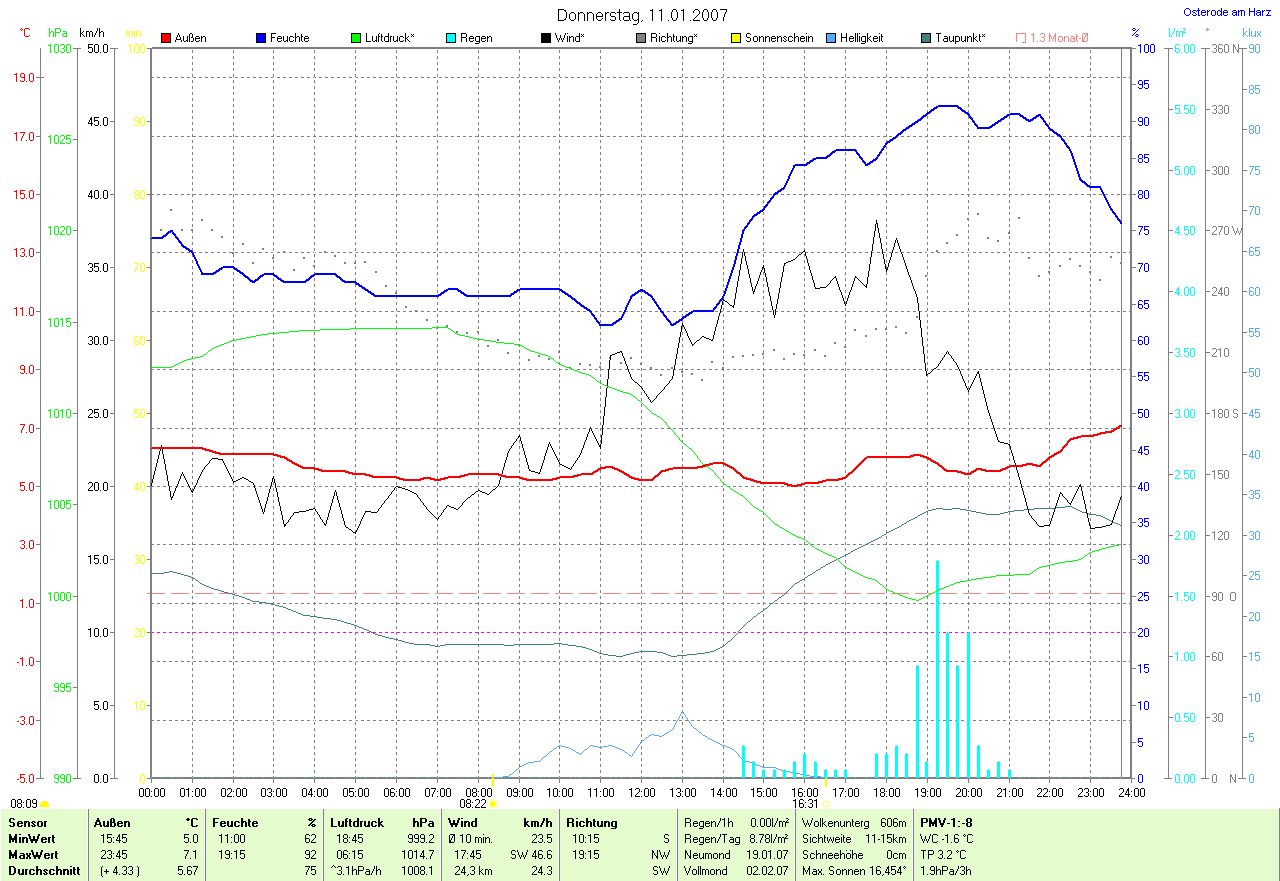Click the yellow Sonnenschein legend swatch
This screenshot has width=1280, height=881.
click(736, 38)
